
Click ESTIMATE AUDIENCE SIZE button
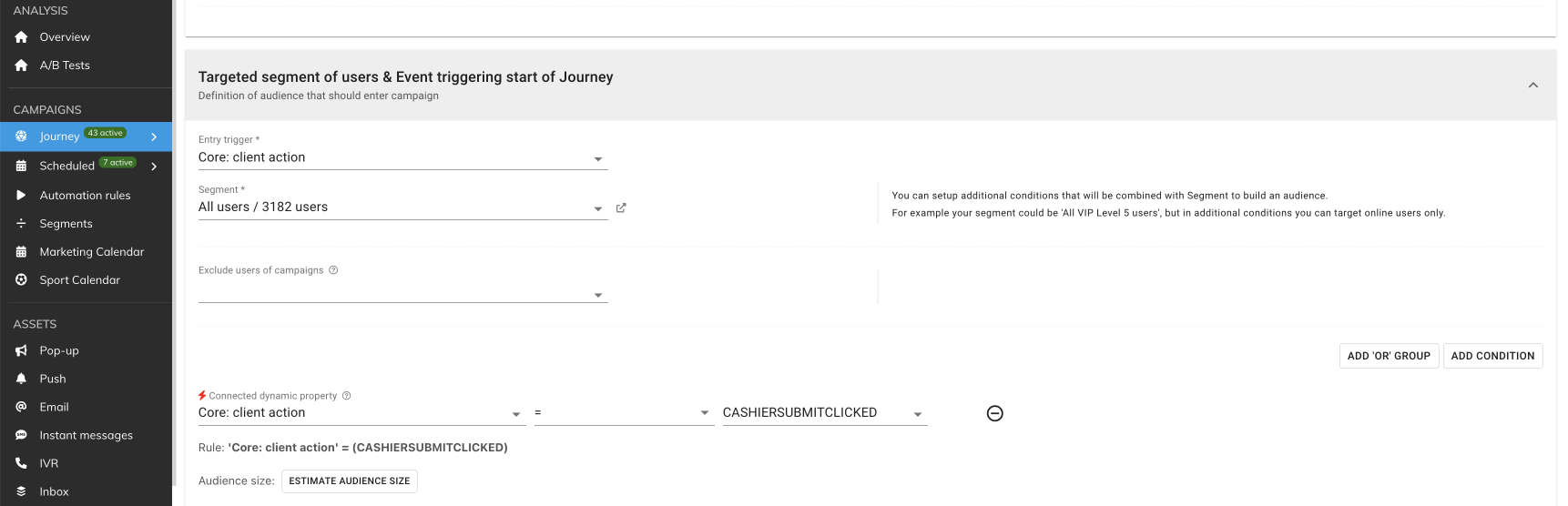pyautogui.click(x=349, y=481)
